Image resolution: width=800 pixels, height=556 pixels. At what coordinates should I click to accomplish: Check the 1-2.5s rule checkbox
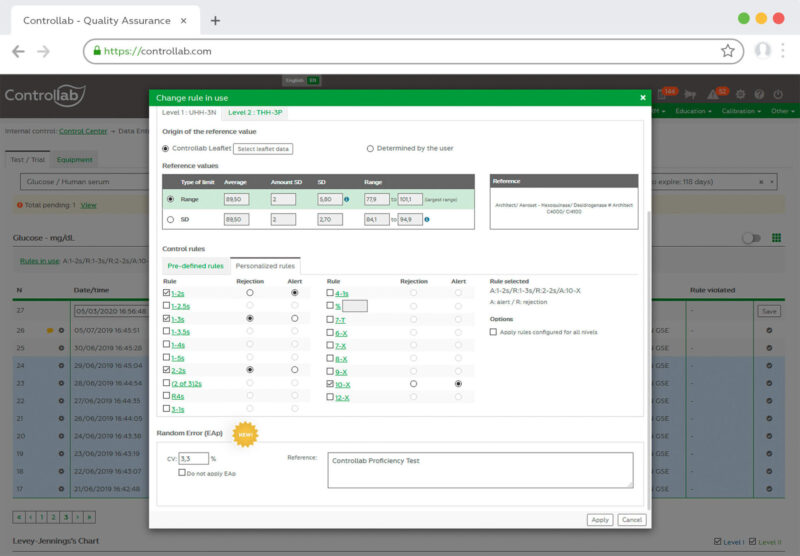(x=166, y=306)
